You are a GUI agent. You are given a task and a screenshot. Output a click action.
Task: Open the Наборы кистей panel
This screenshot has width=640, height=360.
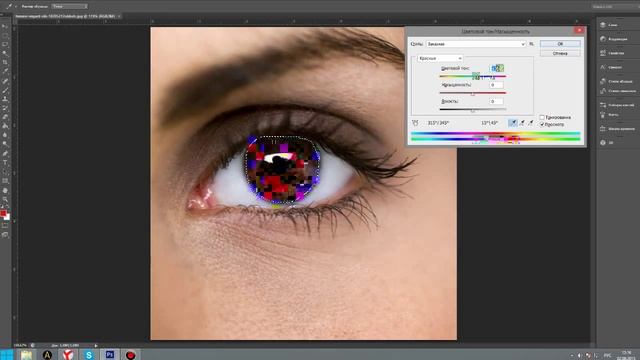(x=616, y=105)
